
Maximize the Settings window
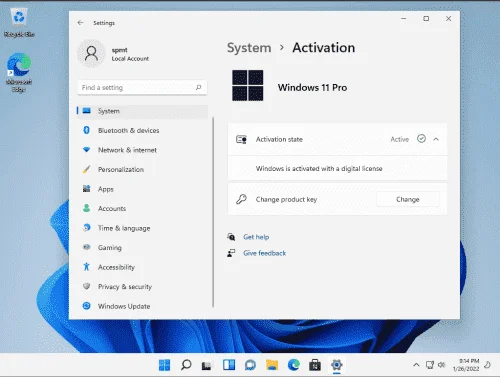coord(426,19)
